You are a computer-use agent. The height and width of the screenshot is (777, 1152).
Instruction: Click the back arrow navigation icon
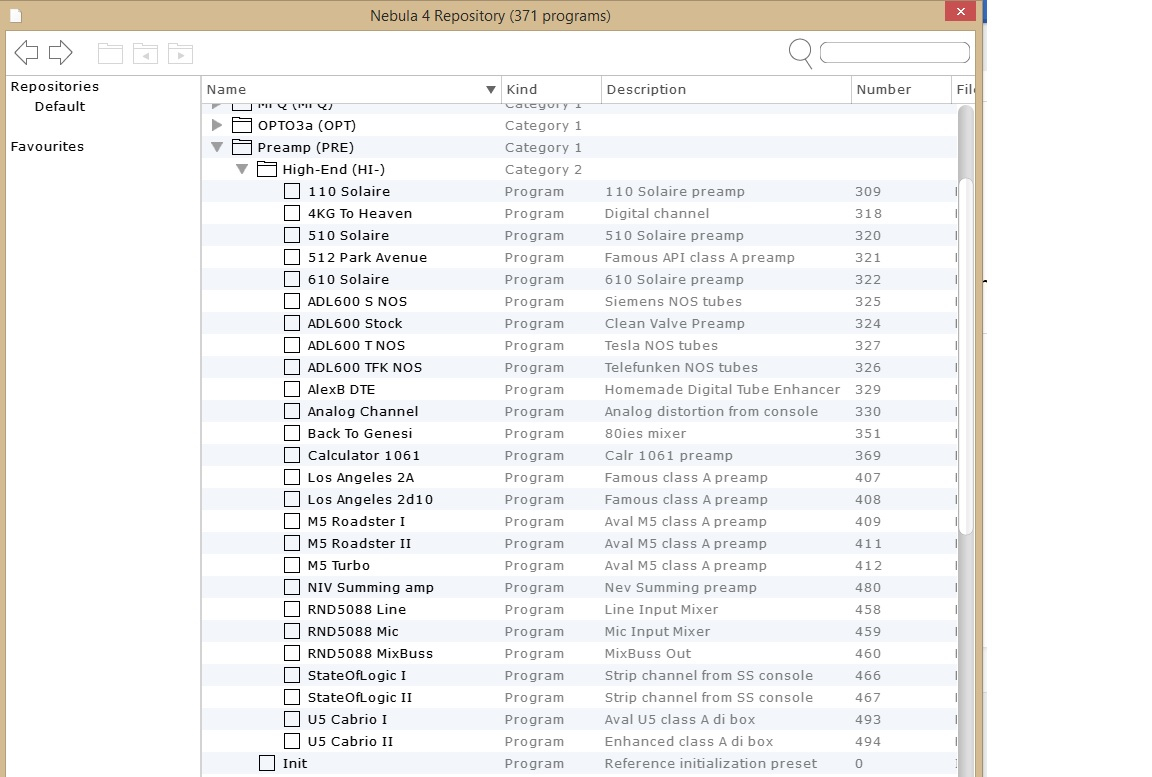(26, 53)
